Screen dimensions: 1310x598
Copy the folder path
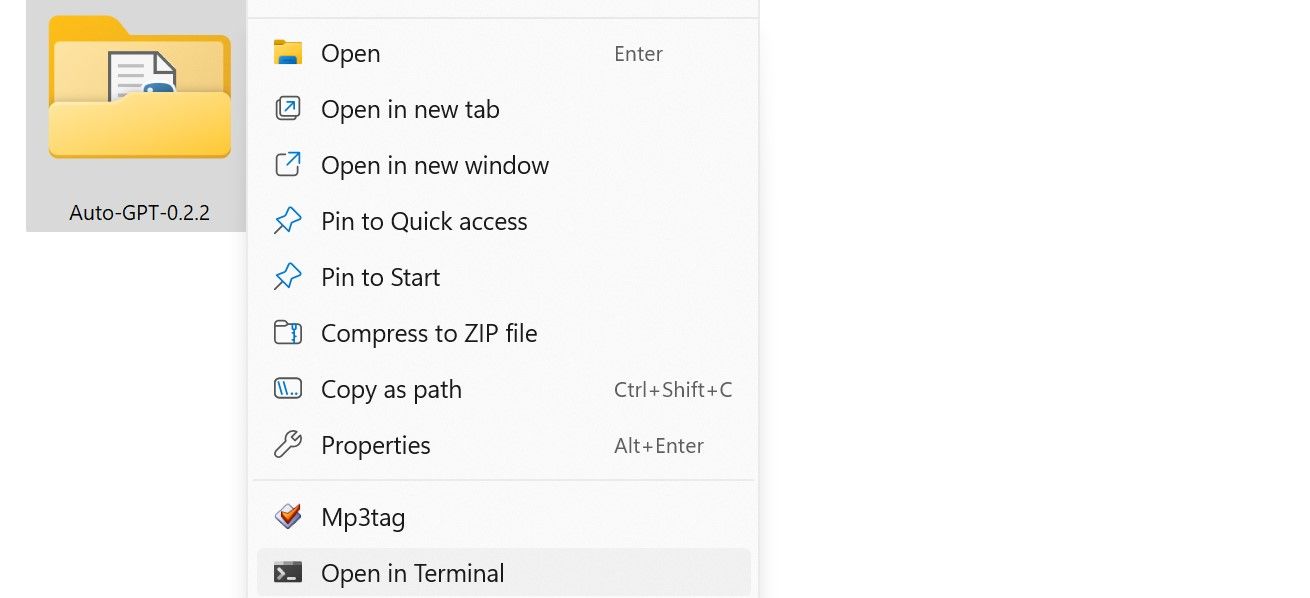pos(391,389)
